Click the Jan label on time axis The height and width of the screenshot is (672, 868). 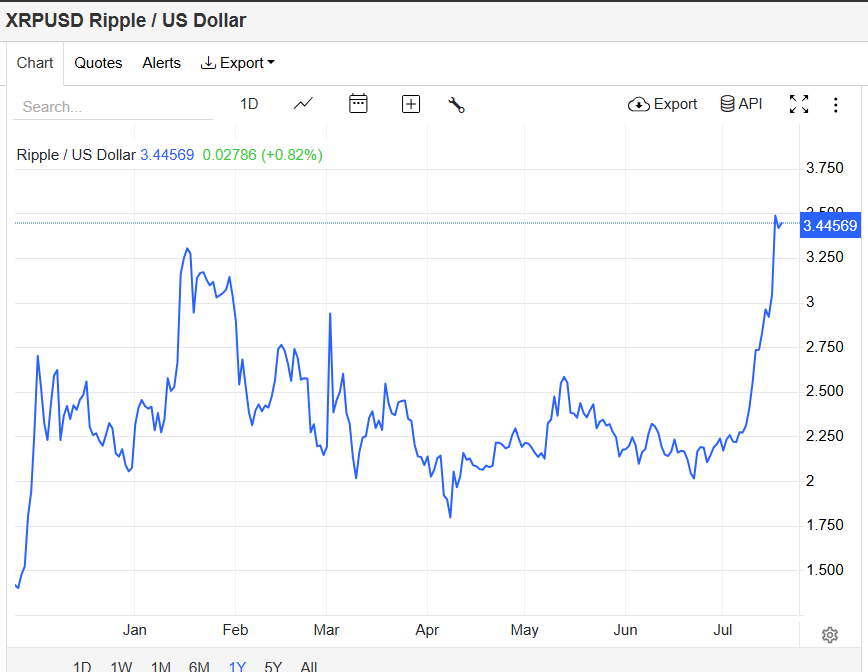coord(135,630)
